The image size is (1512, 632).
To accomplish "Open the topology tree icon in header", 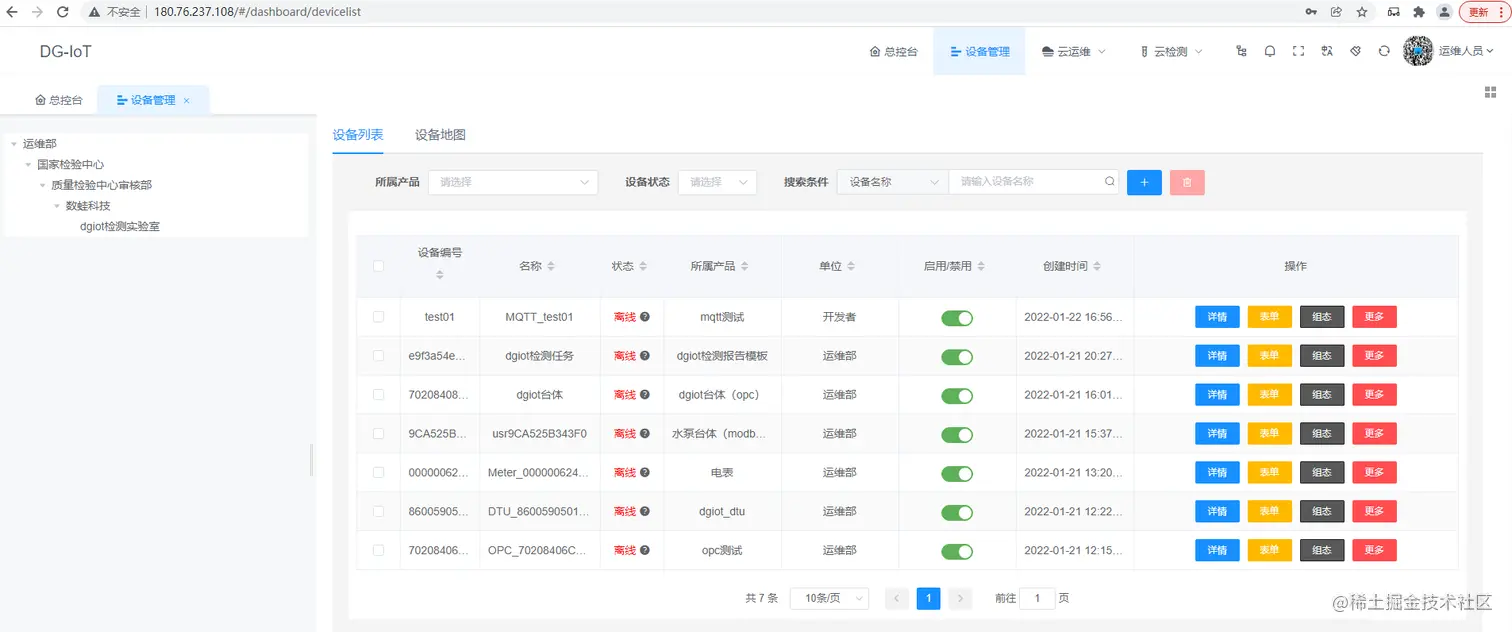I will [x=1241, y=51].
